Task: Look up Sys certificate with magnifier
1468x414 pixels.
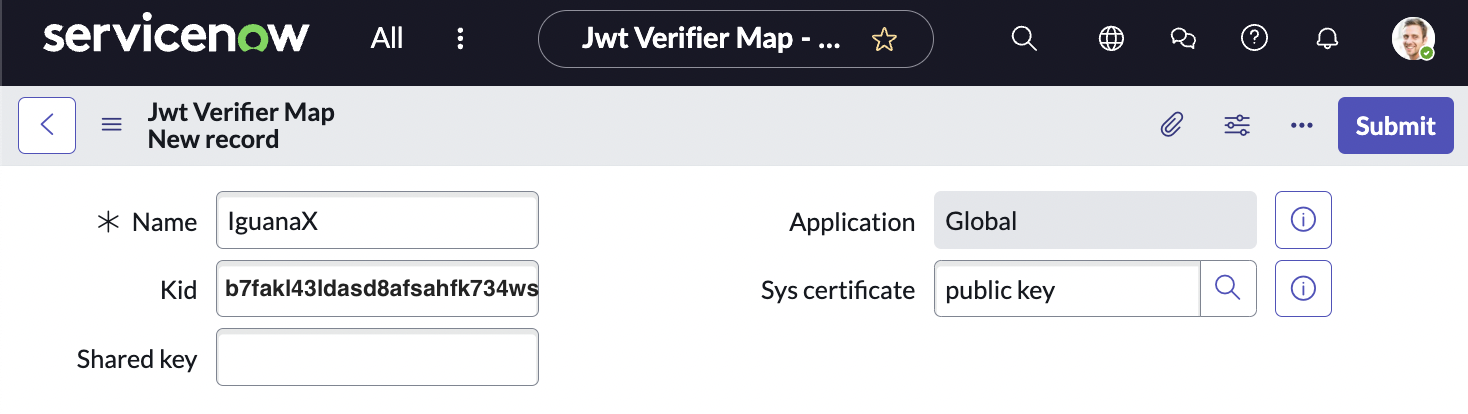Action: pos(1228,289)
